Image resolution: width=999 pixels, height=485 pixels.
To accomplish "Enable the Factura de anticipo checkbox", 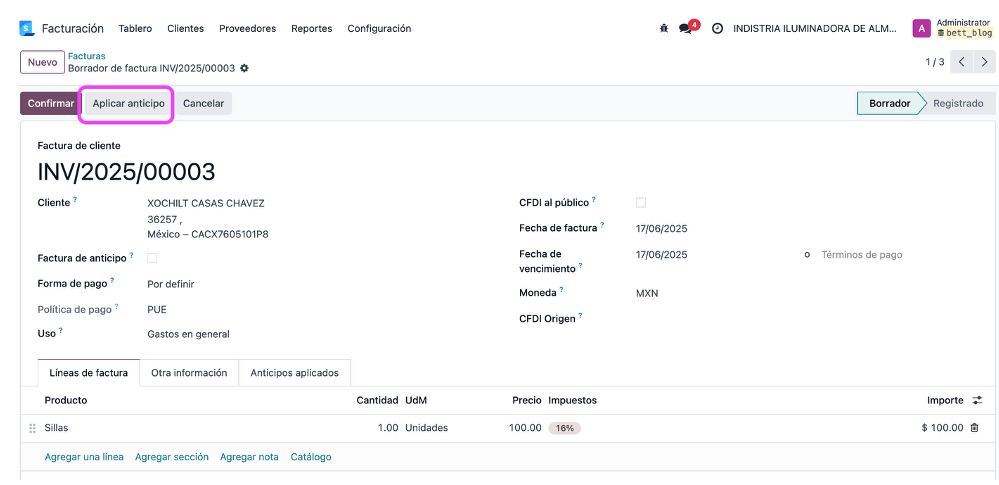I will pos(152,258).
